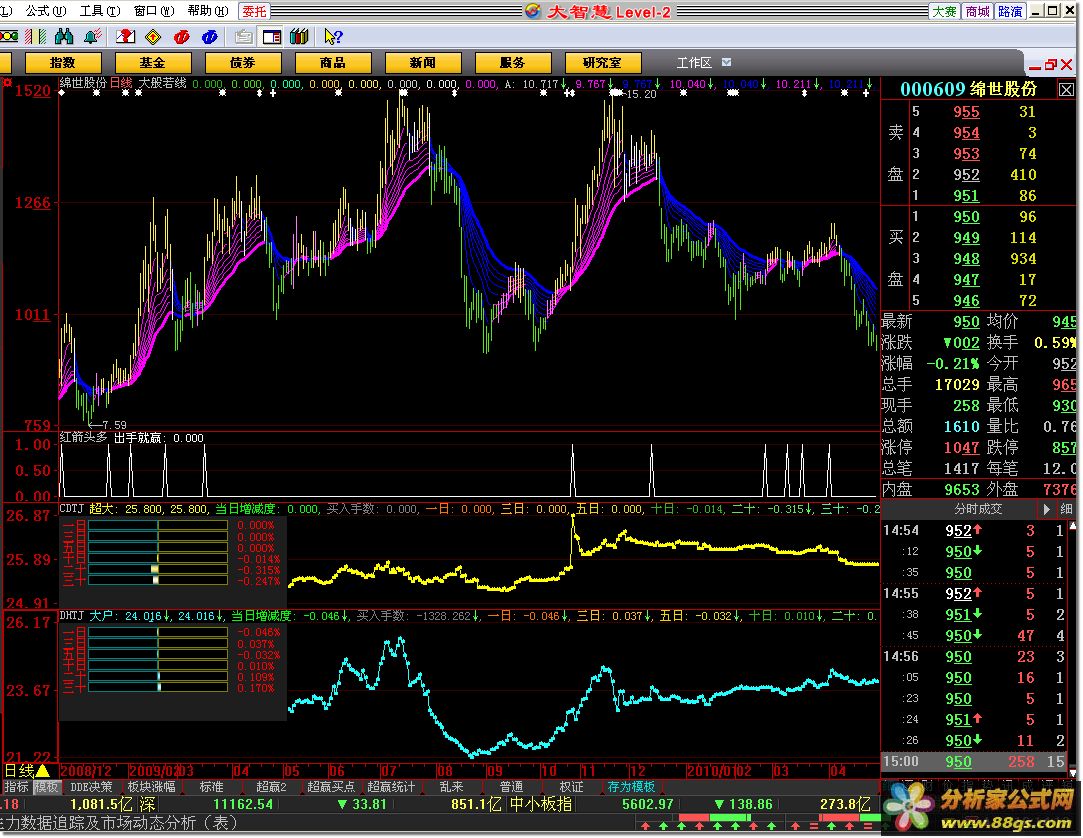Expand the 工作区 workspace dropdown
Viewport: 1083px width, 838px height.
click(726, 63)
